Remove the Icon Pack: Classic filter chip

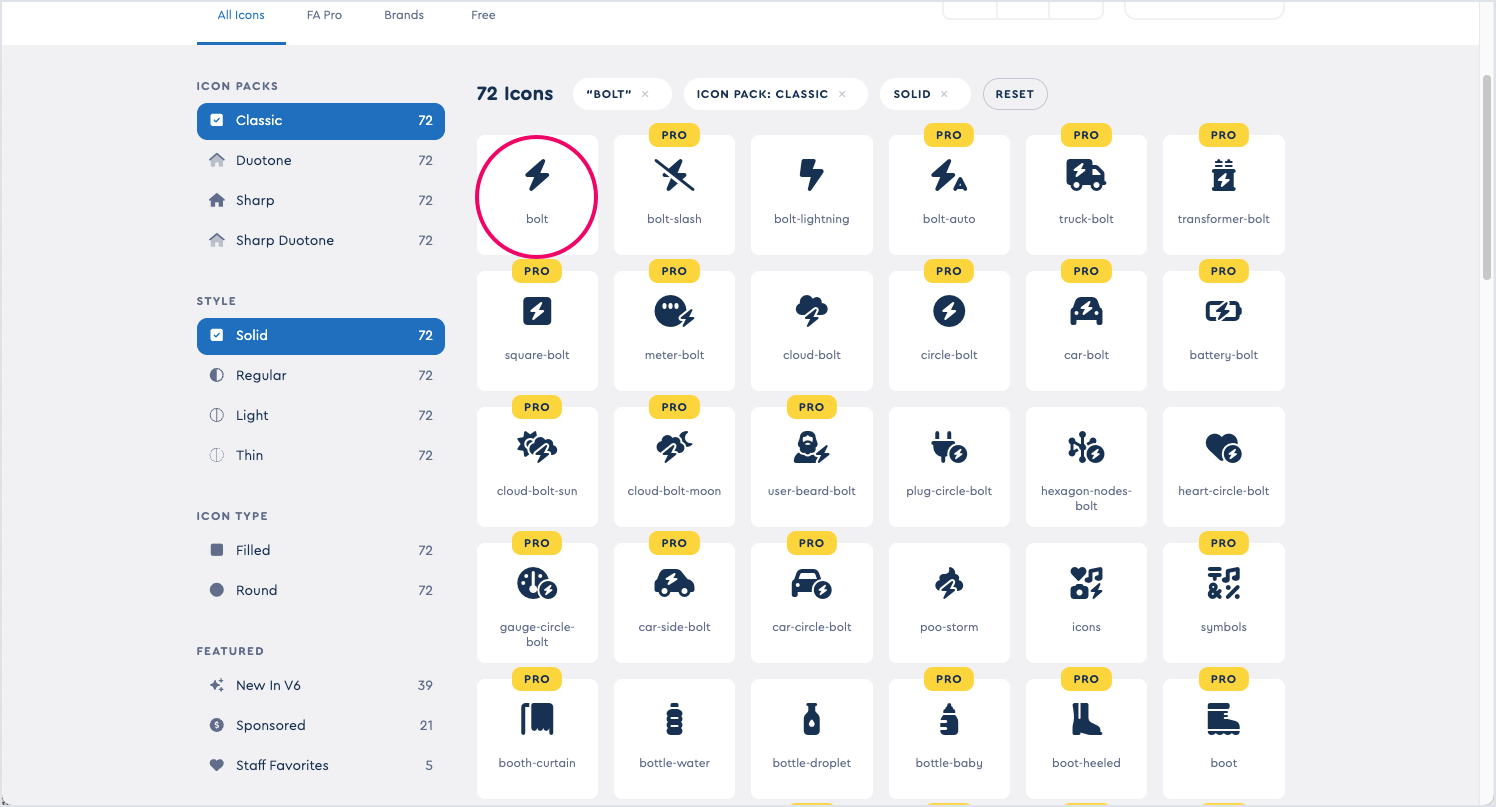coord(842,94)
